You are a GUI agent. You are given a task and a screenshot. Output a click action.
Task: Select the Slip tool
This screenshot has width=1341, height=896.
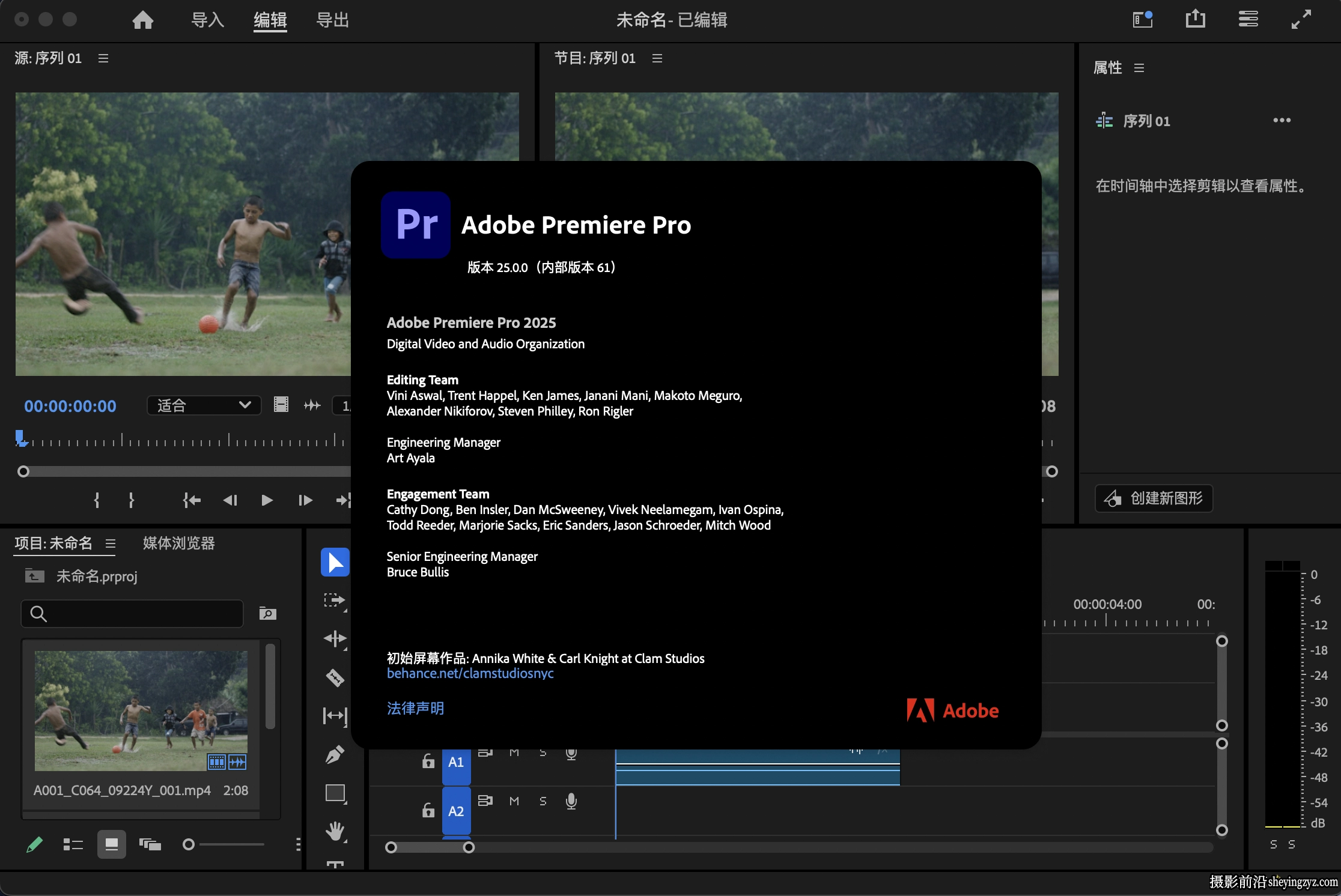(335, 716)
